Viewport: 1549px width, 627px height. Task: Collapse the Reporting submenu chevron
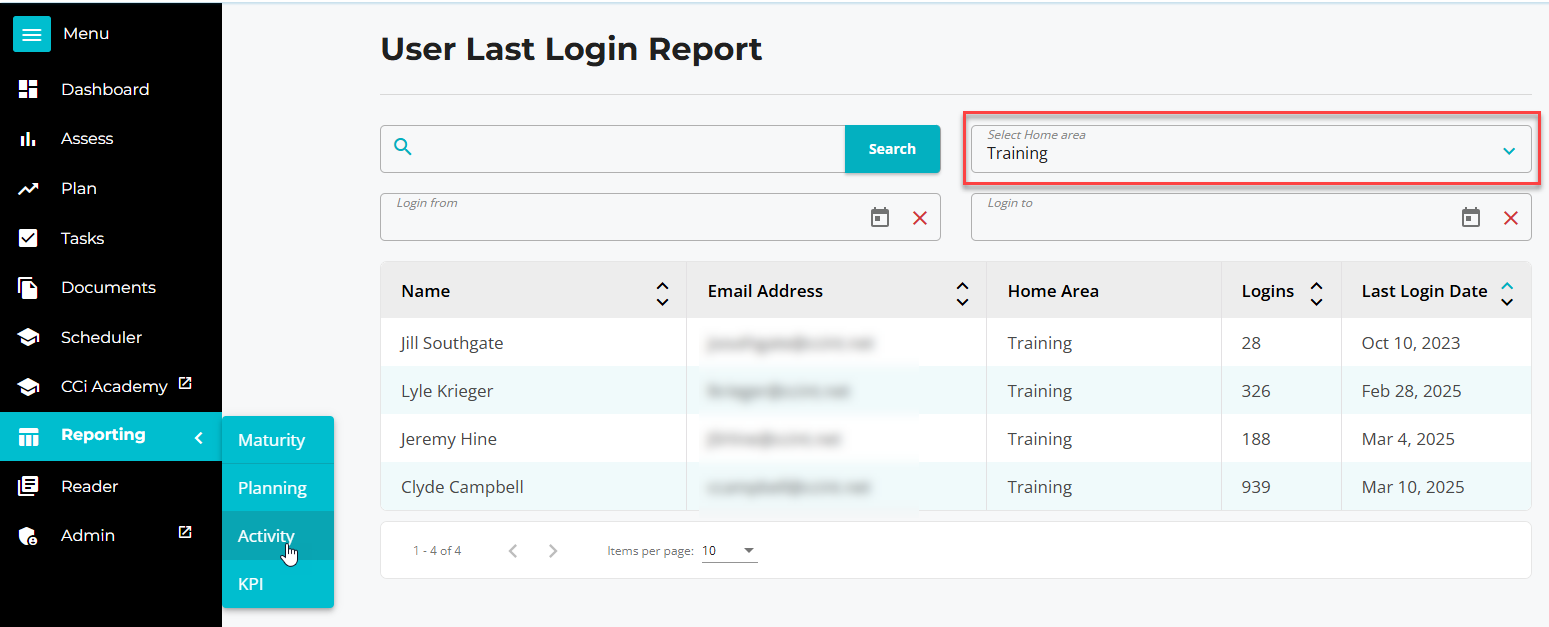[198, 438]
